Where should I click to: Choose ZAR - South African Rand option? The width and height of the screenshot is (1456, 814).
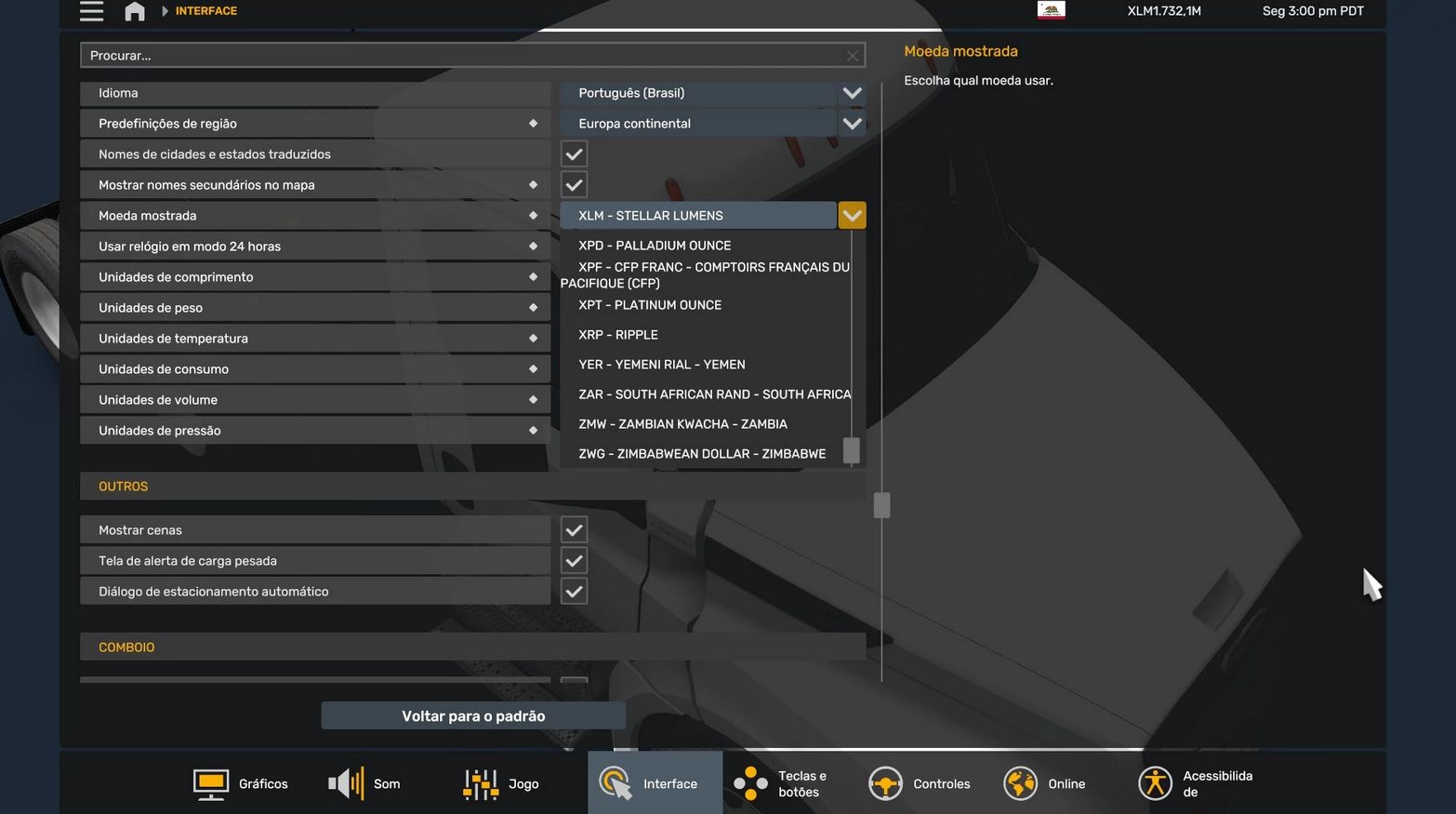714,394
